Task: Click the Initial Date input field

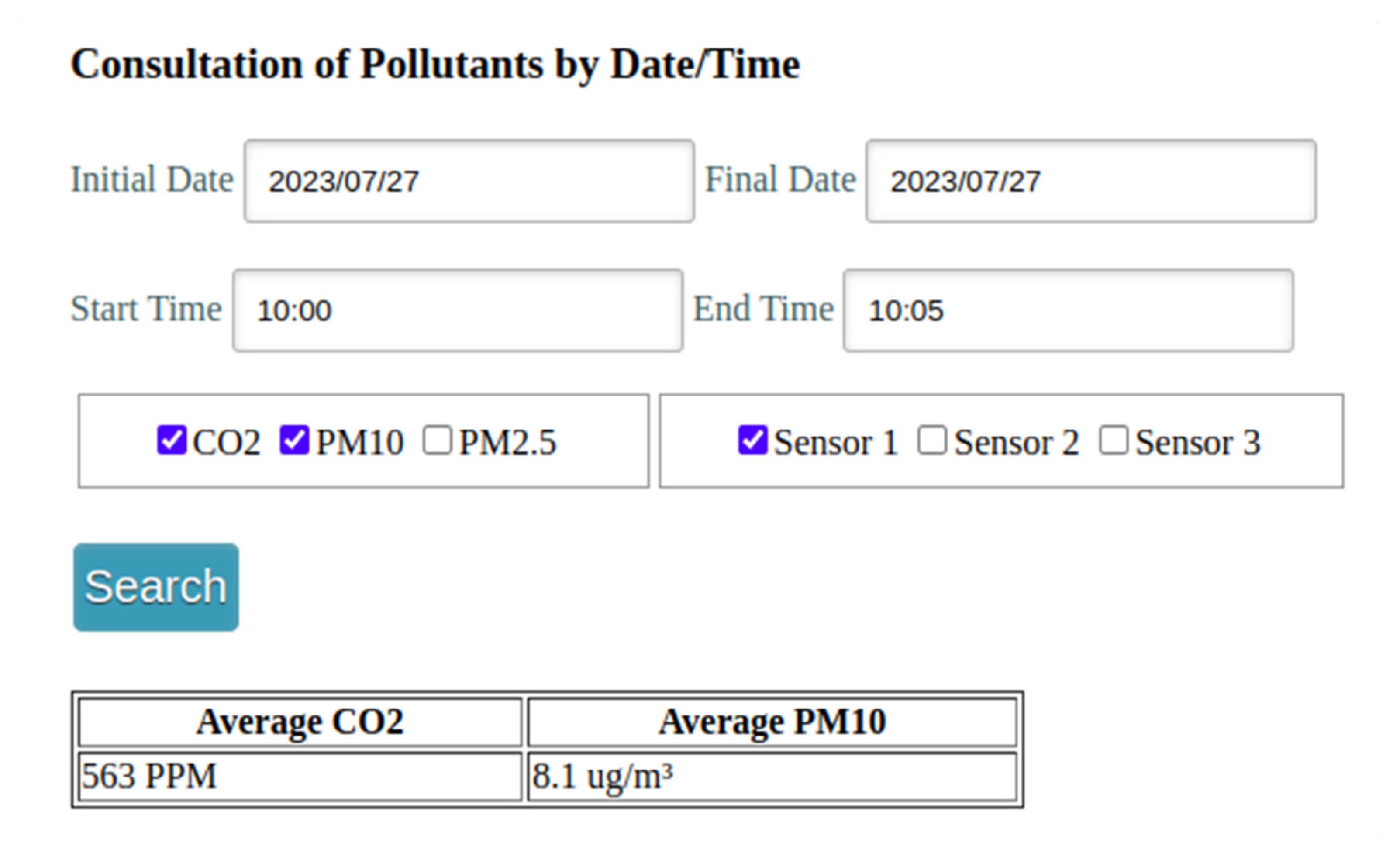Action: [x=469, y=181]
